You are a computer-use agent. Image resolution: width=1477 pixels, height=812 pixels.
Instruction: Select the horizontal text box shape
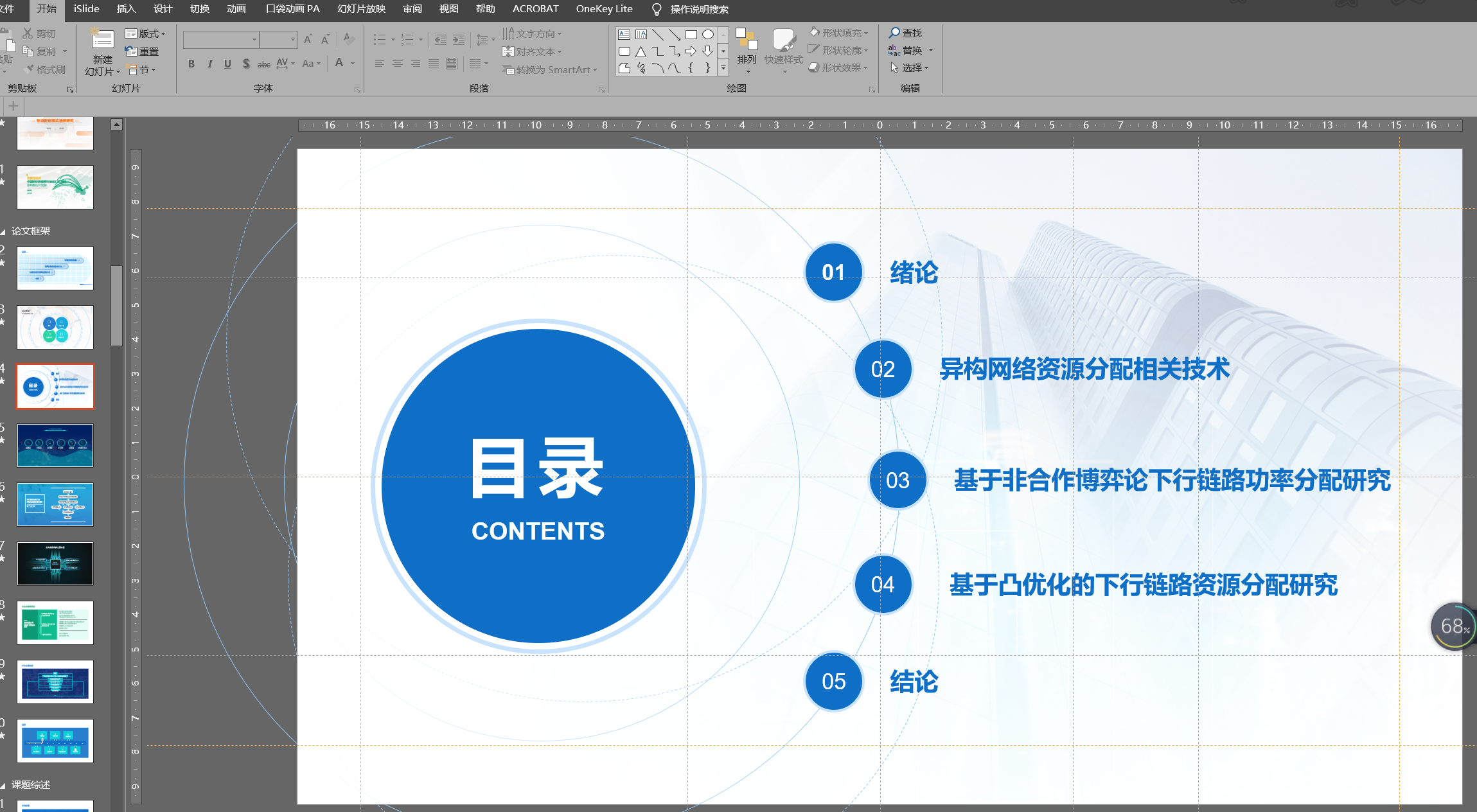[624, 35]
